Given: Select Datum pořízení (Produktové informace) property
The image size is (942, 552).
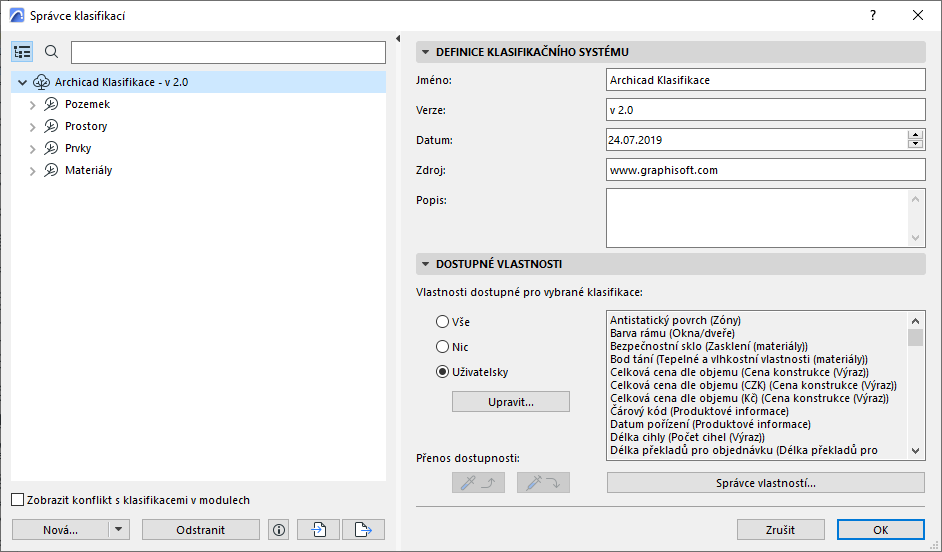Looking at the screenshot, I should click(x=710, y=424).
